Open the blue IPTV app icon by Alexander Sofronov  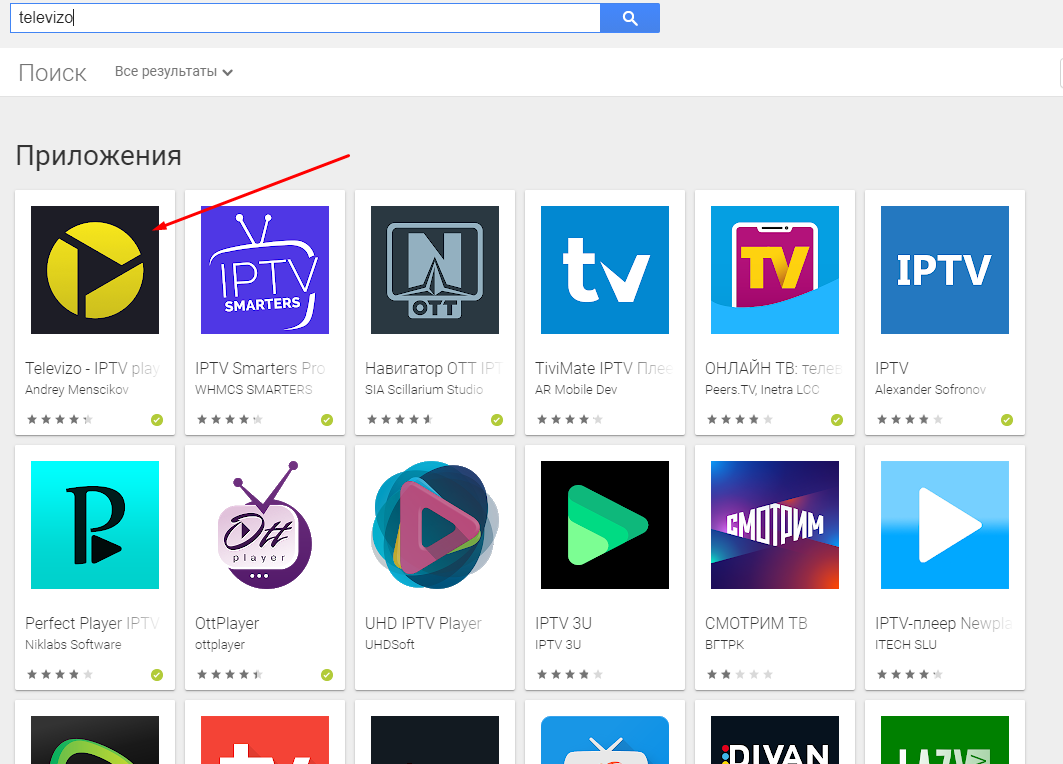945,270
